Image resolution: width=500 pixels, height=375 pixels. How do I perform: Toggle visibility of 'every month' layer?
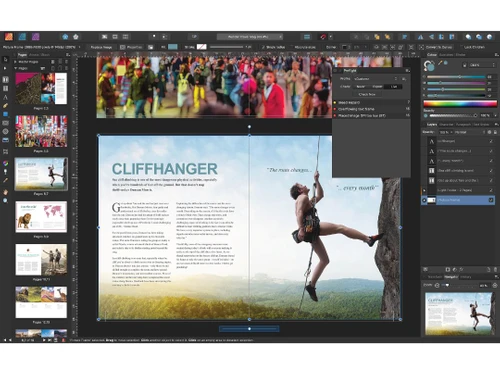[491, 161]
